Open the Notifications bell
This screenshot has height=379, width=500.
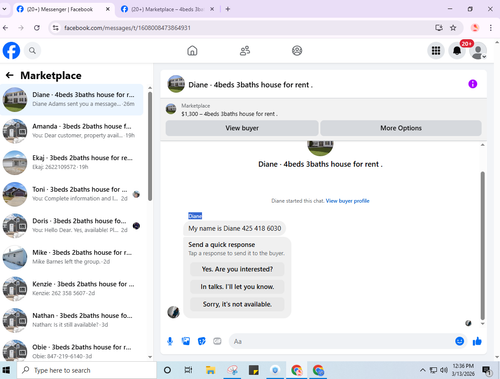tap(457, 51)
